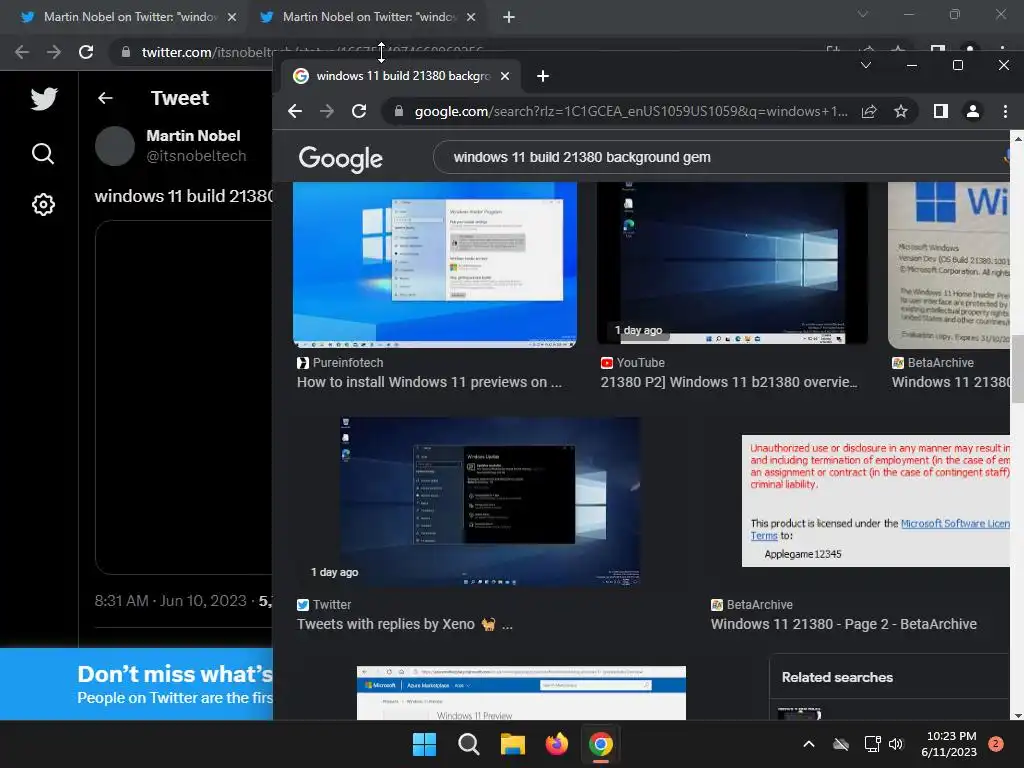Launch Firefox from the taskbar

(556, 744)
